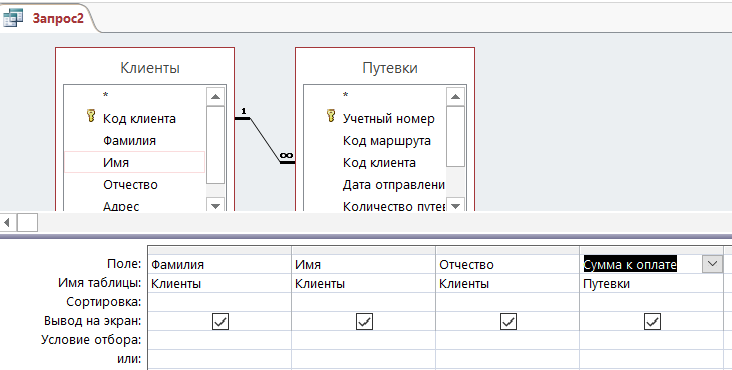732x370 pixels.
Task: Select the Код маршрута field in Путевки
Action: tap(374, 140)
